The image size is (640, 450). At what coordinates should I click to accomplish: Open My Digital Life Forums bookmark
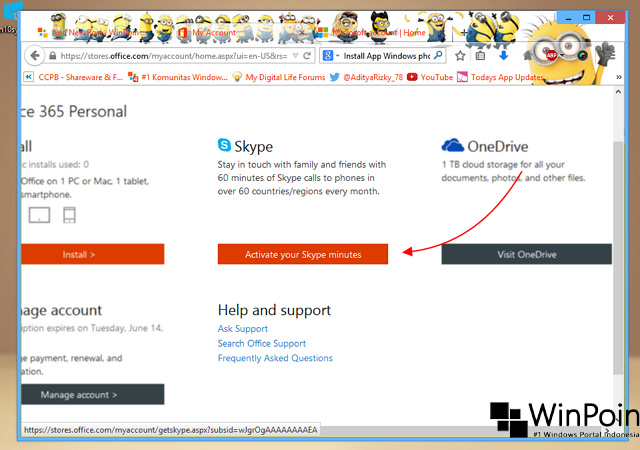coord(279,77)
